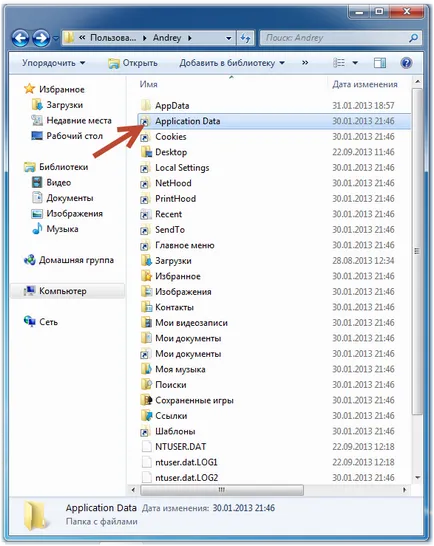Open Недавние места in sidebar
Image resolution: width=434 pixels, height=546 pixels.
(79, 120)
